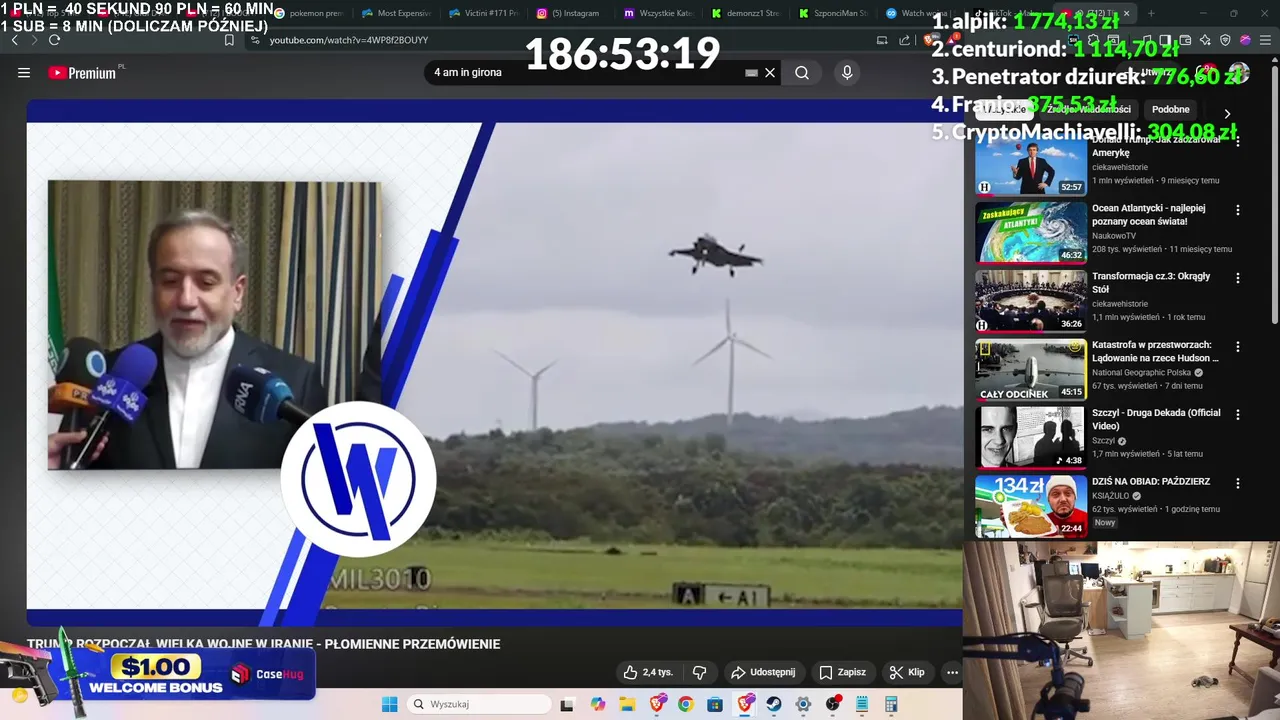This screenshot has width=1280, height=720.
Task: Open options menu for Szczyl Druga Dekada video
Action: (x=1238, y=414)
